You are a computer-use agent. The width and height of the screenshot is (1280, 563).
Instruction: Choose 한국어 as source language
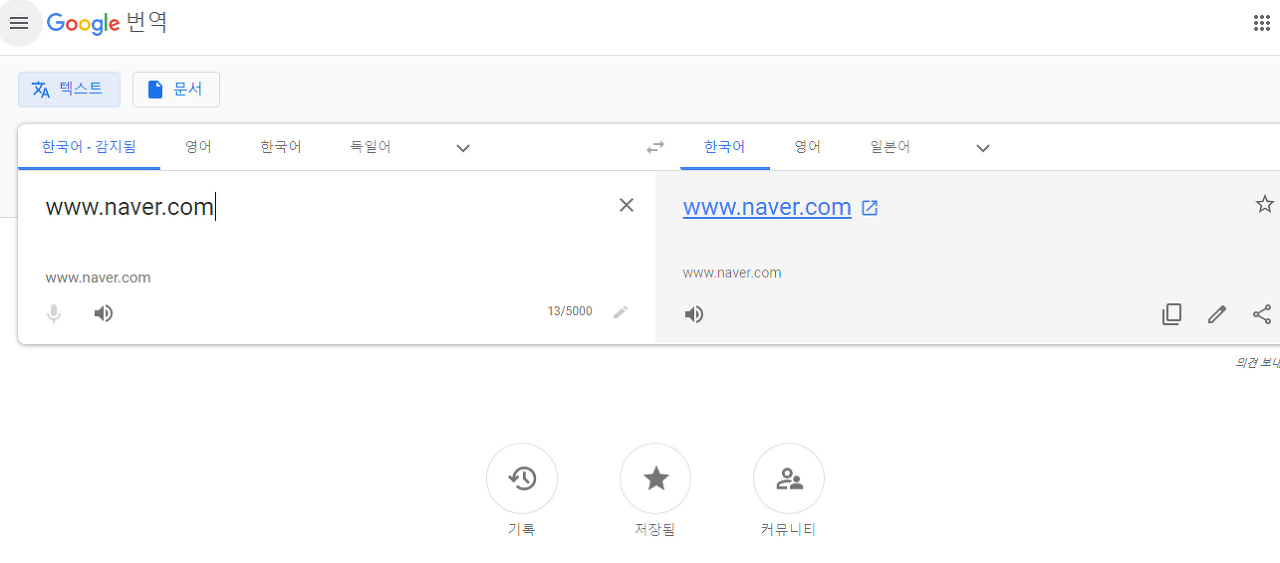click(x=281, y=147)
